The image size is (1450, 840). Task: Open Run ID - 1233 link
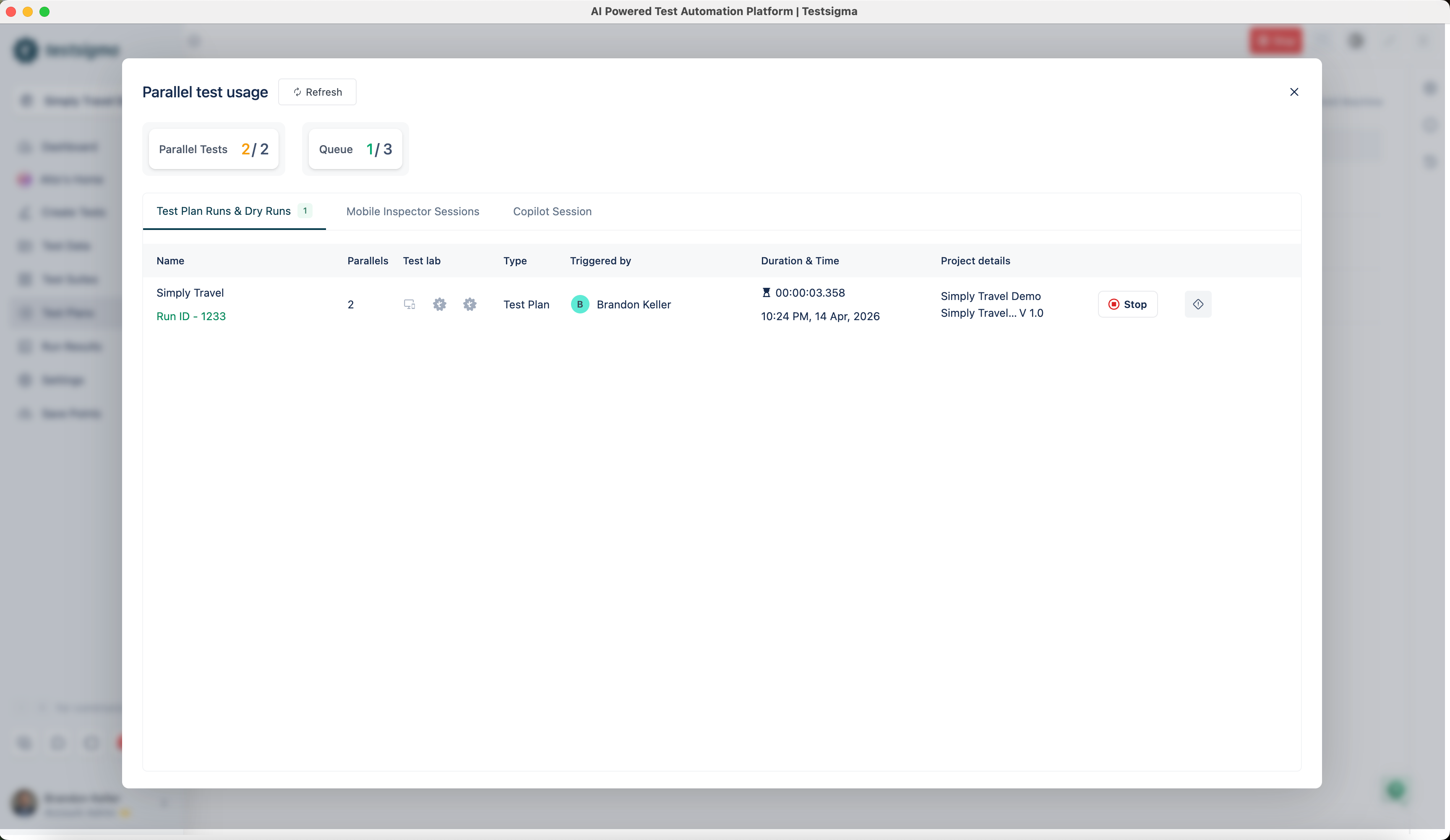click(x=191, y=316)
